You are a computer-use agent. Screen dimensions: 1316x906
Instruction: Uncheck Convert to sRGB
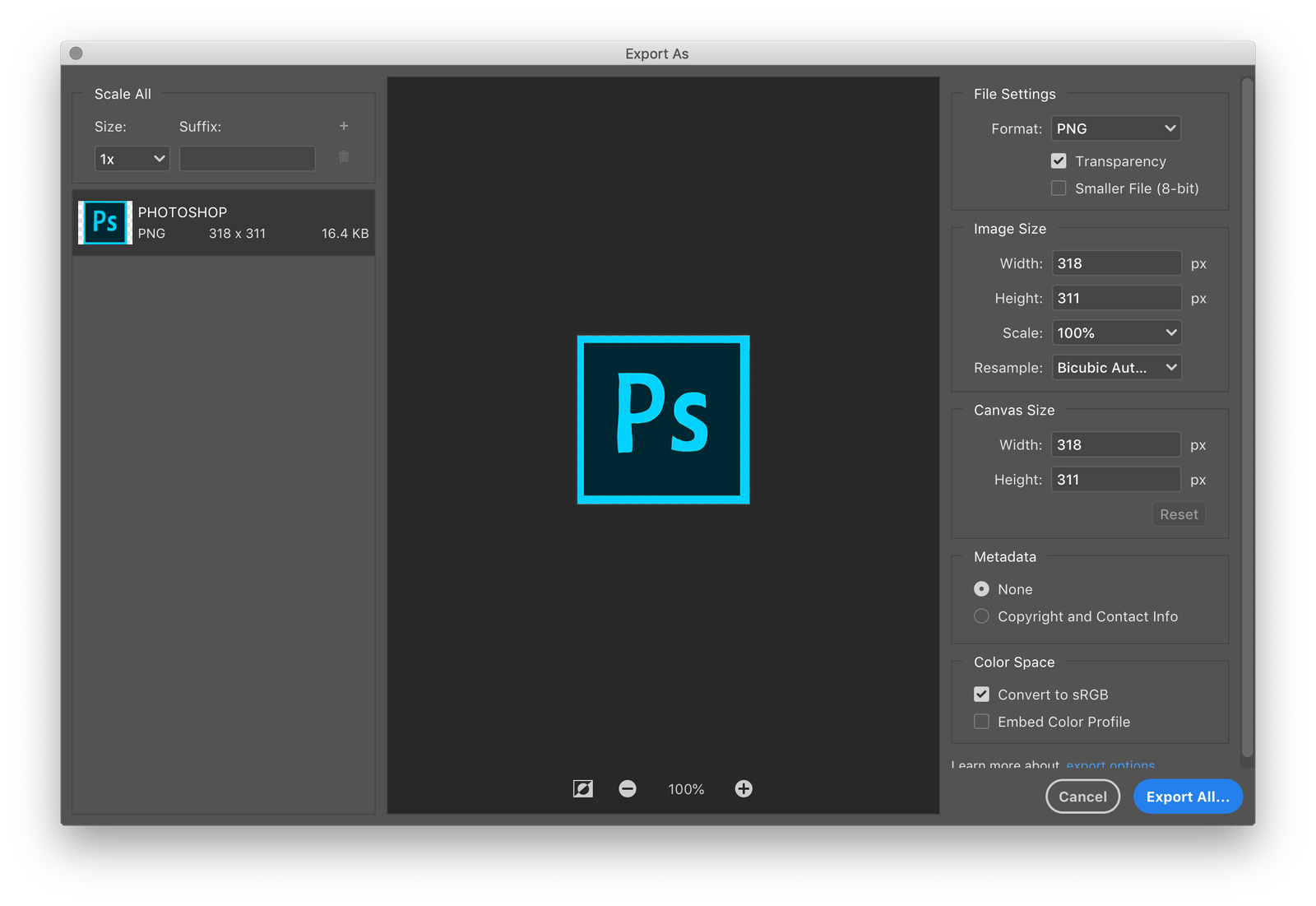click(981, 695)
